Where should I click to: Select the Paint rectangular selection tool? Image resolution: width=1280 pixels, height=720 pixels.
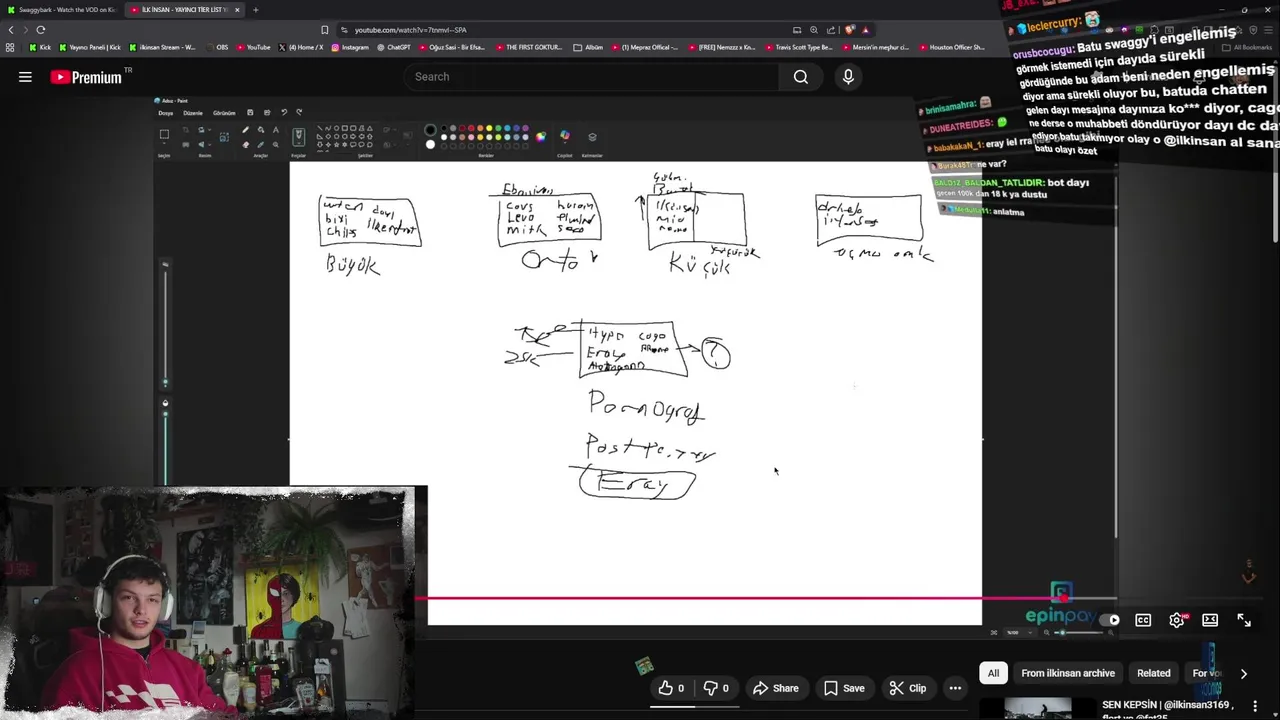tap(164, 134)
